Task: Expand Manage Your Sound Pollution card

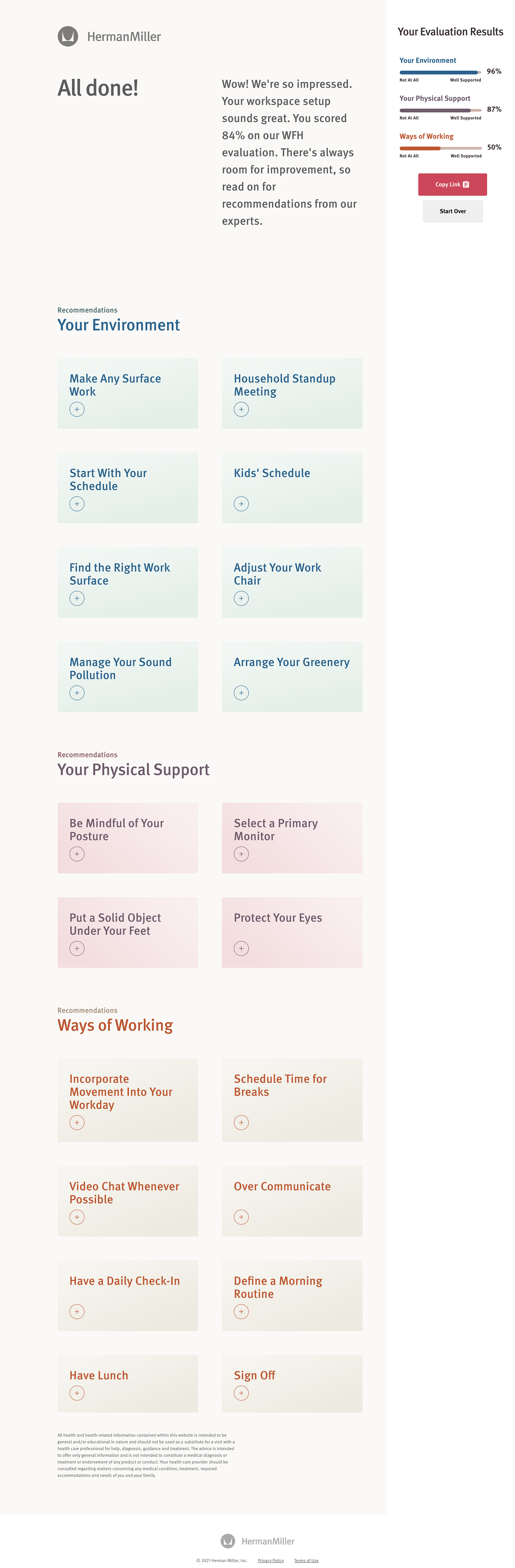Action: [x=128, y=677]
